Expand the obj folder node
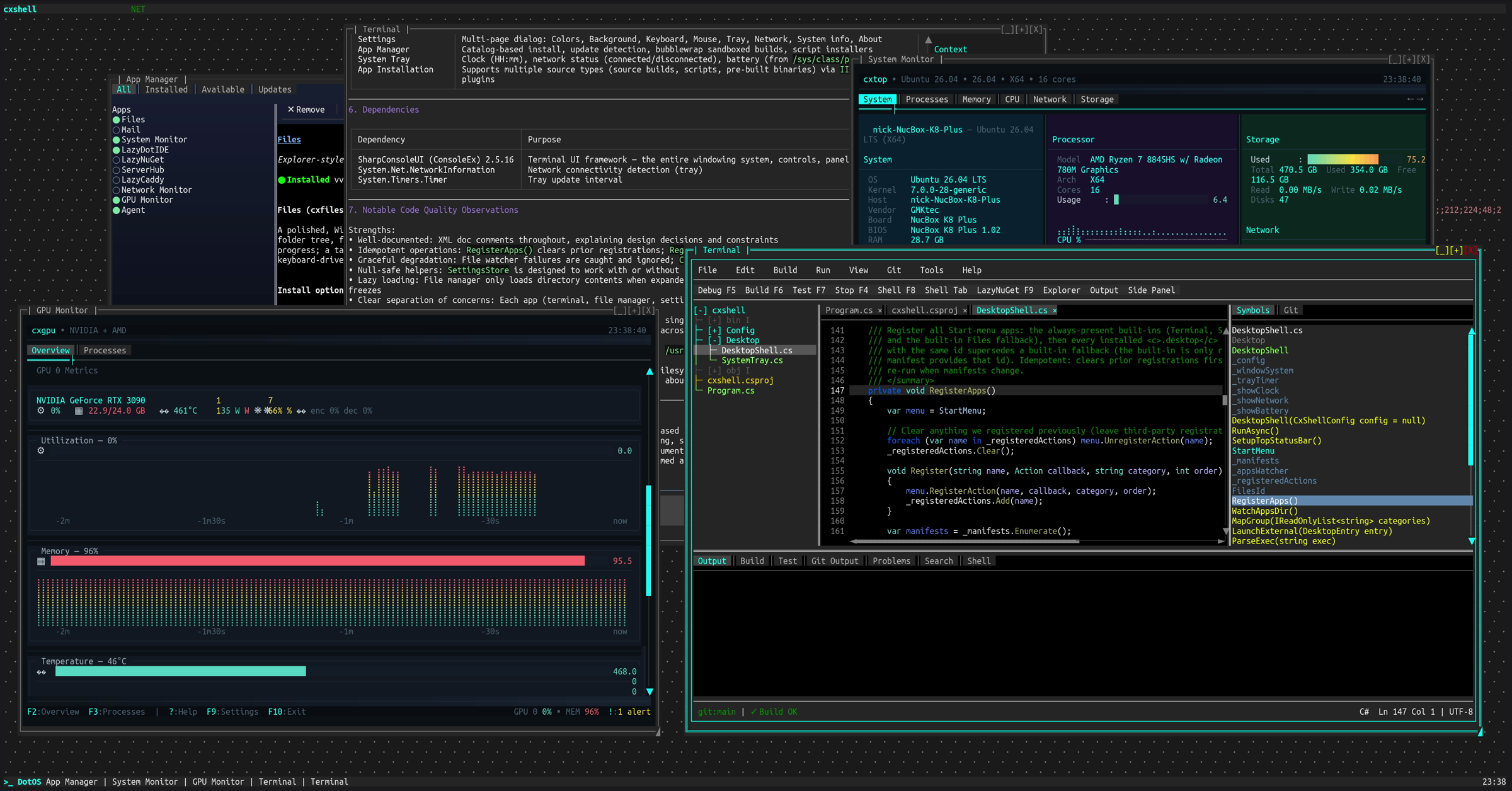Screen dimensions: 1512x791 [714, 371]
